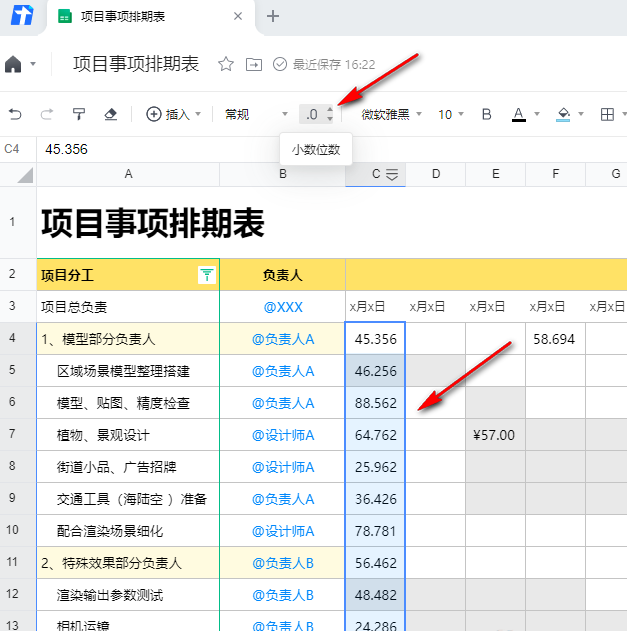Close the 项目事项排期表 tab
Image resolution: width=627 pixels, height=631 pixels.
[x=236, y=17]
